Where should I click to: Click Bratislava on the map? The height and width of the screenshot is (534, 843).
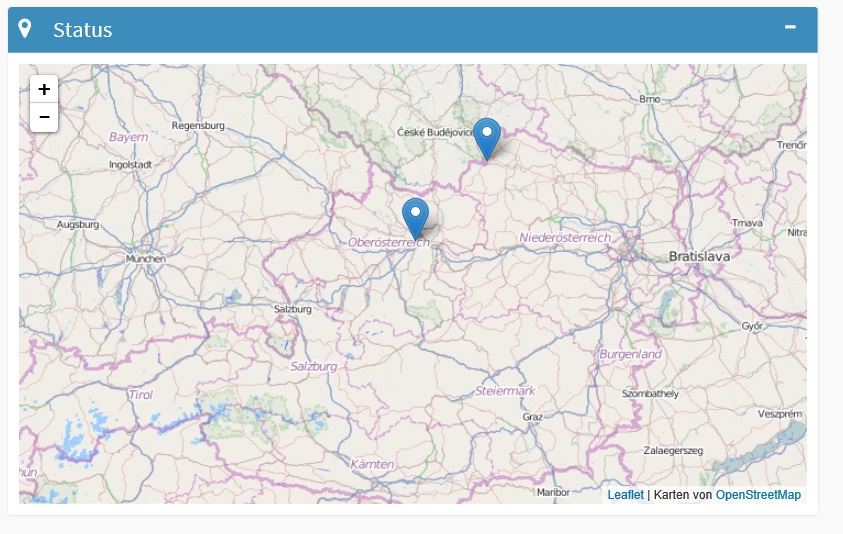699,256
